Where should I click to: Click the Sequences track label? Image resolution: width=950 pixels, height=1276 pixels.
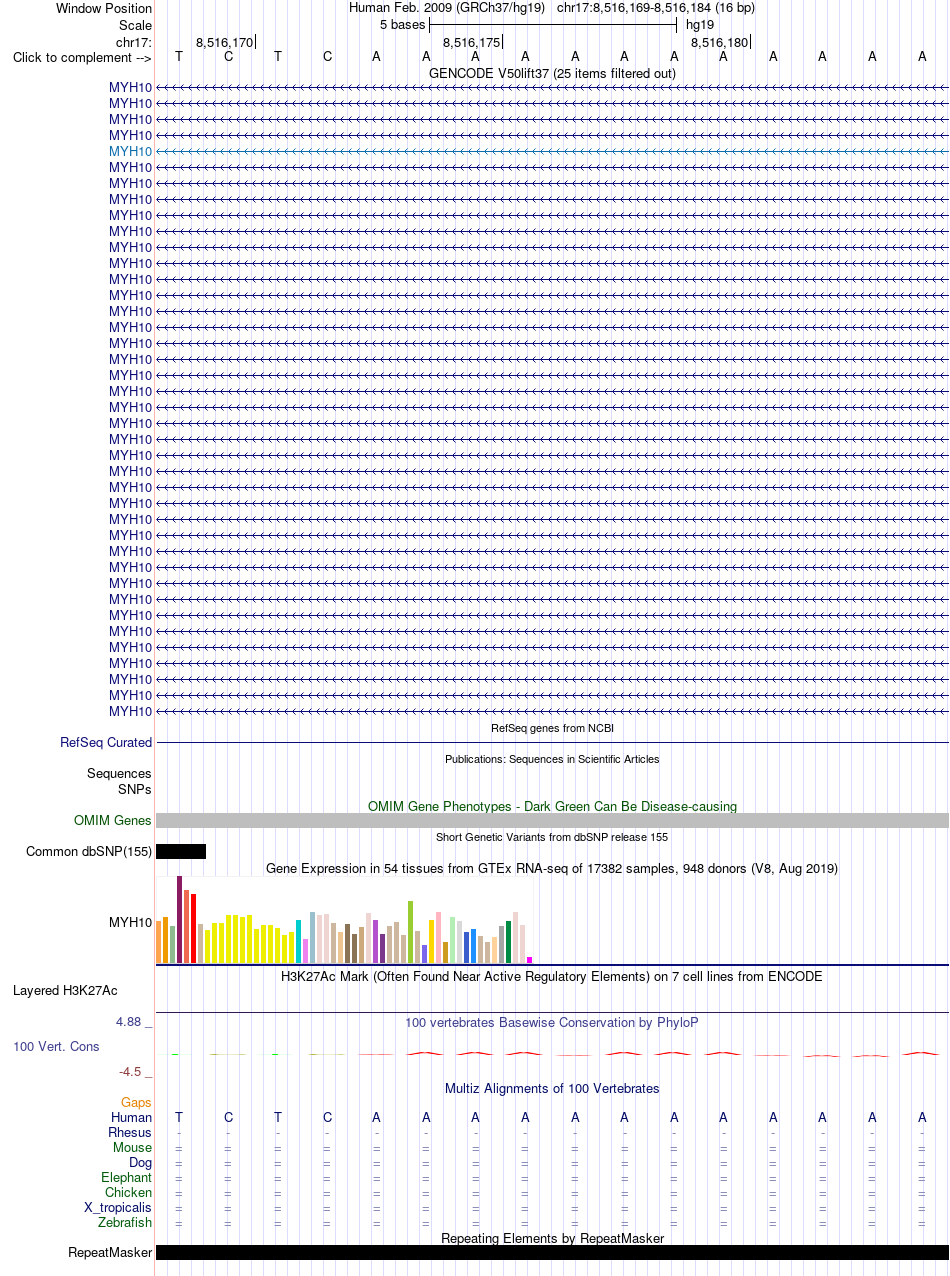pos(119,773)
